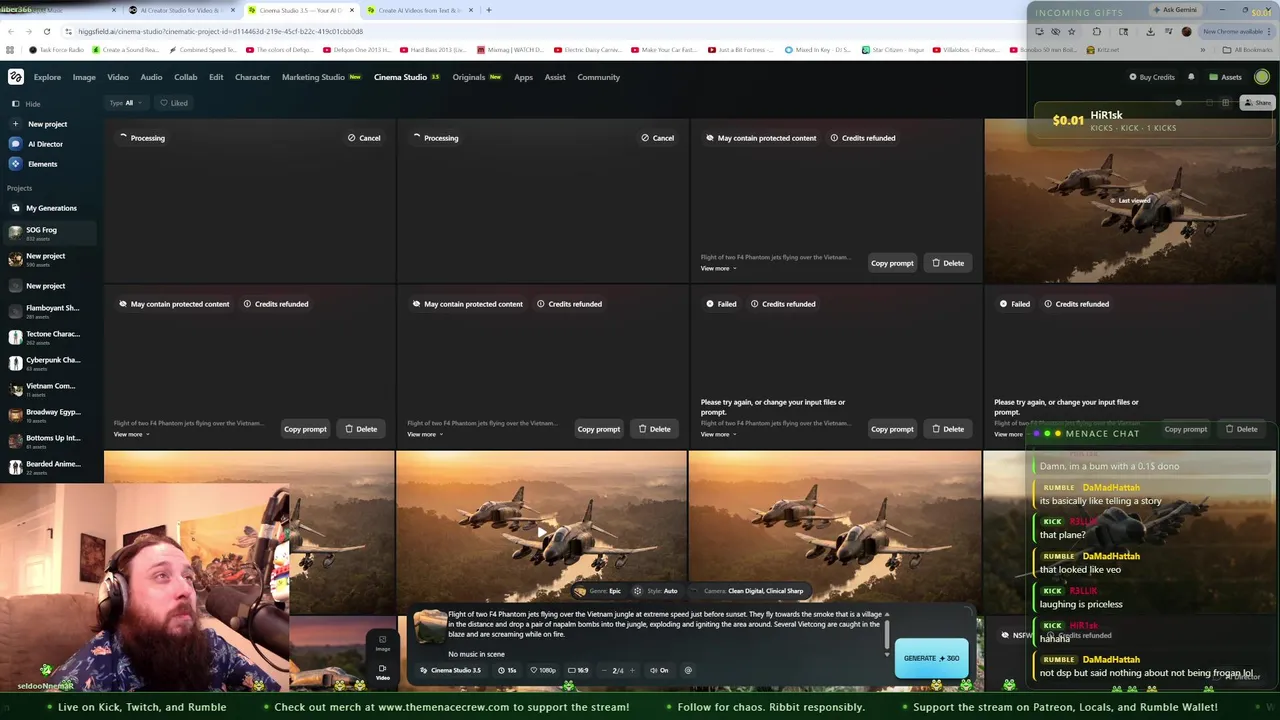
Task: Click the prompt reference image thumbnail
Action: 430,627
